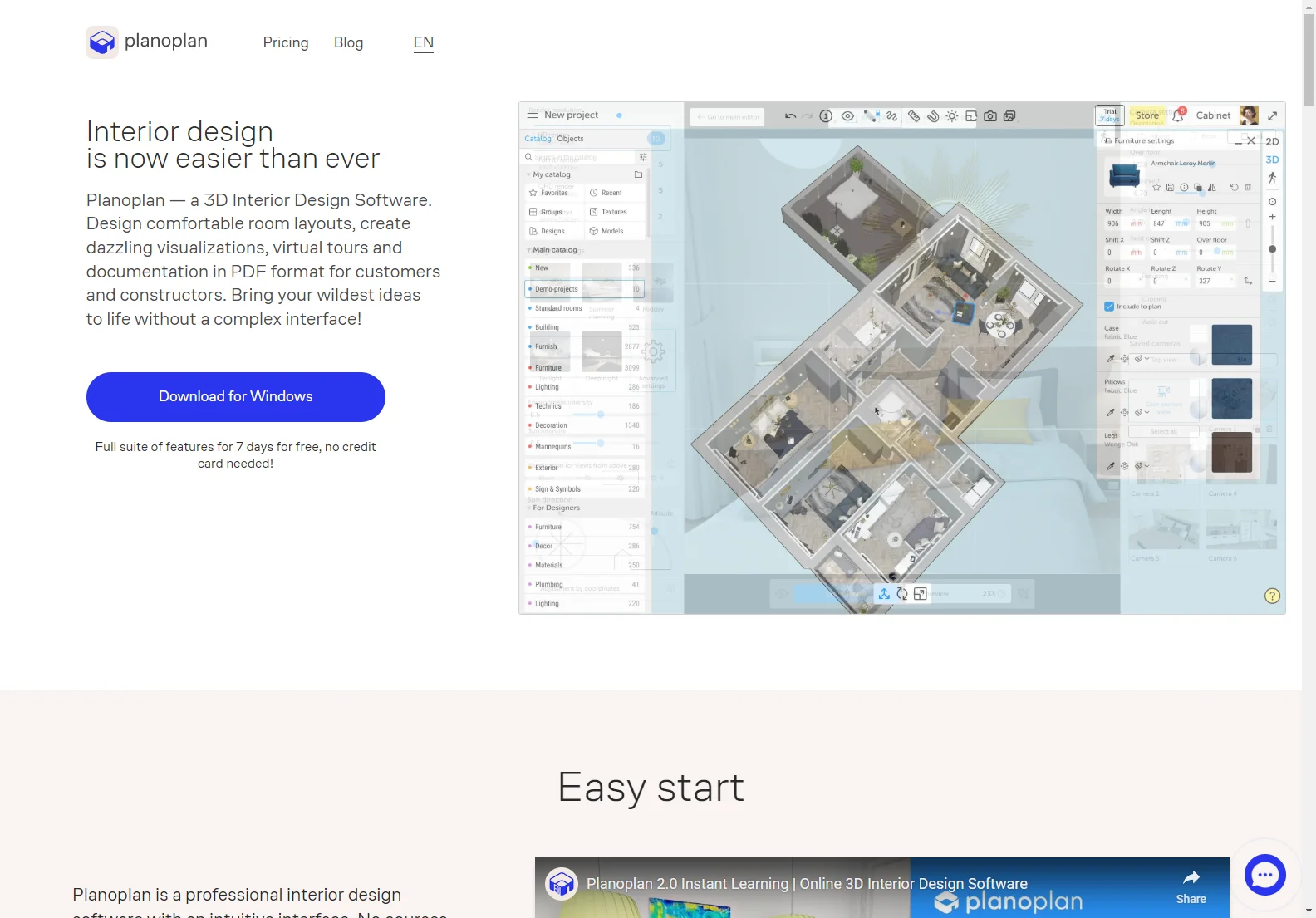Select the Mannequins catalog row
The height and width of the screenshot is (918, 1316).
pyautogui.click(x=585, y=447)
